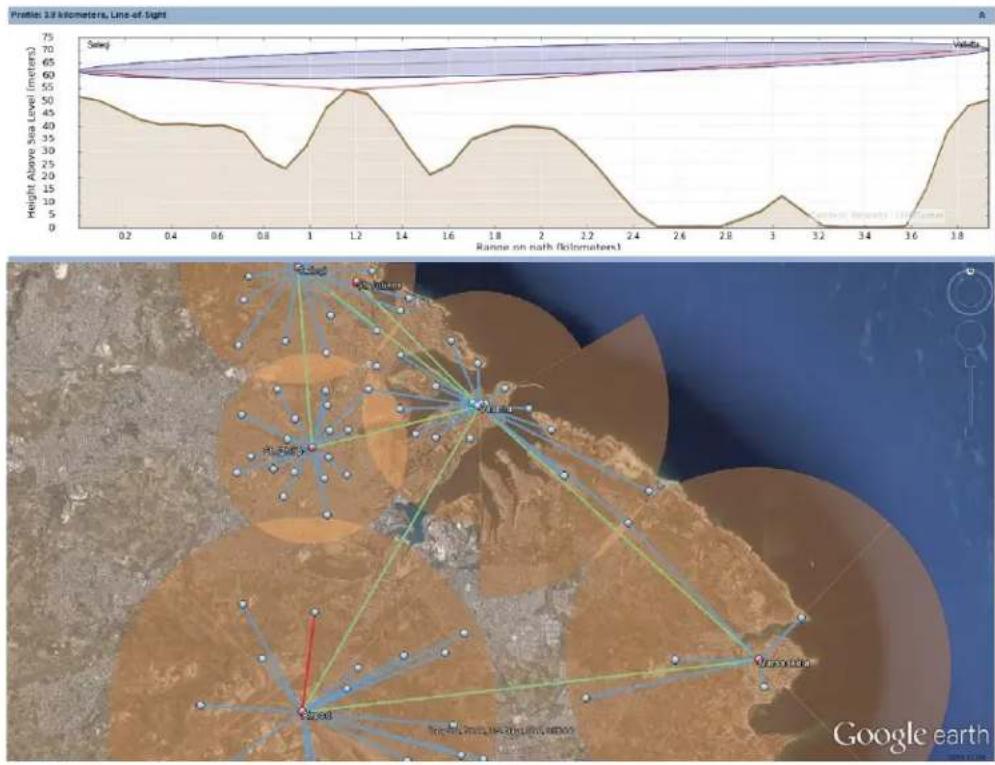
Task: Click the 'Height Above Sea Level (meters)' axis title
Action: point(31,133)
